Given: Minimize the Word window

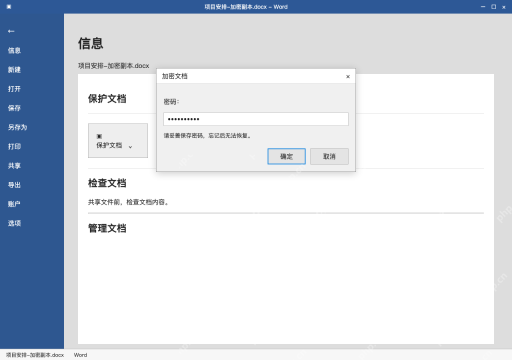Looking at the screenshot, I should (x=483, y=7).
